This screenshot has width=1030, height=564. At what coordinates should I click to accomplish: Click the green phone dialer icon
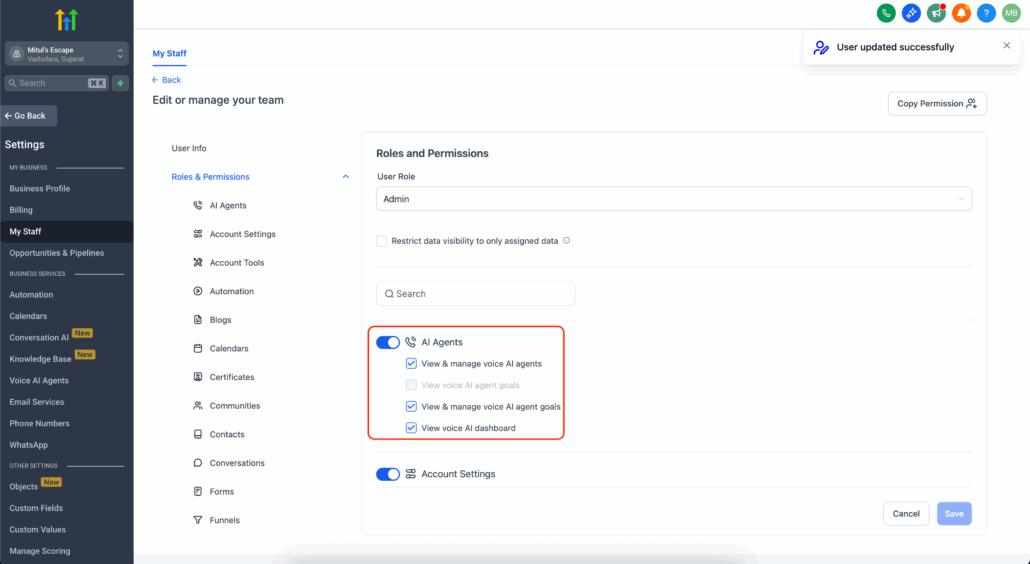(x=886, y=13)
